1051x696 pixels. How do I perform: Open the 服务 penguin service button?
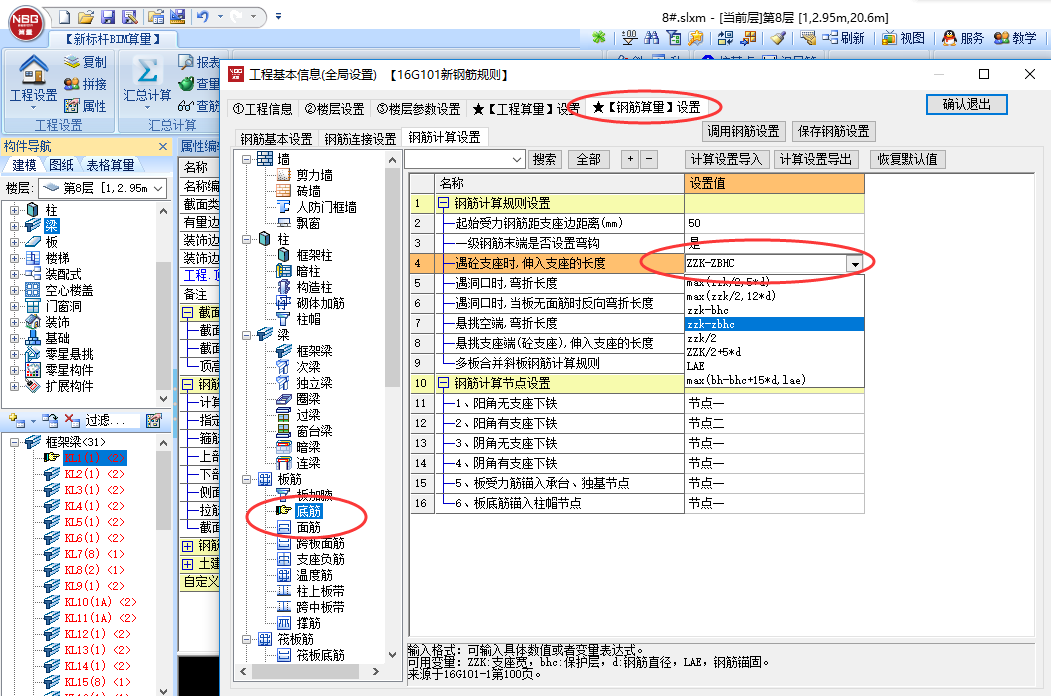pos(963,38)
